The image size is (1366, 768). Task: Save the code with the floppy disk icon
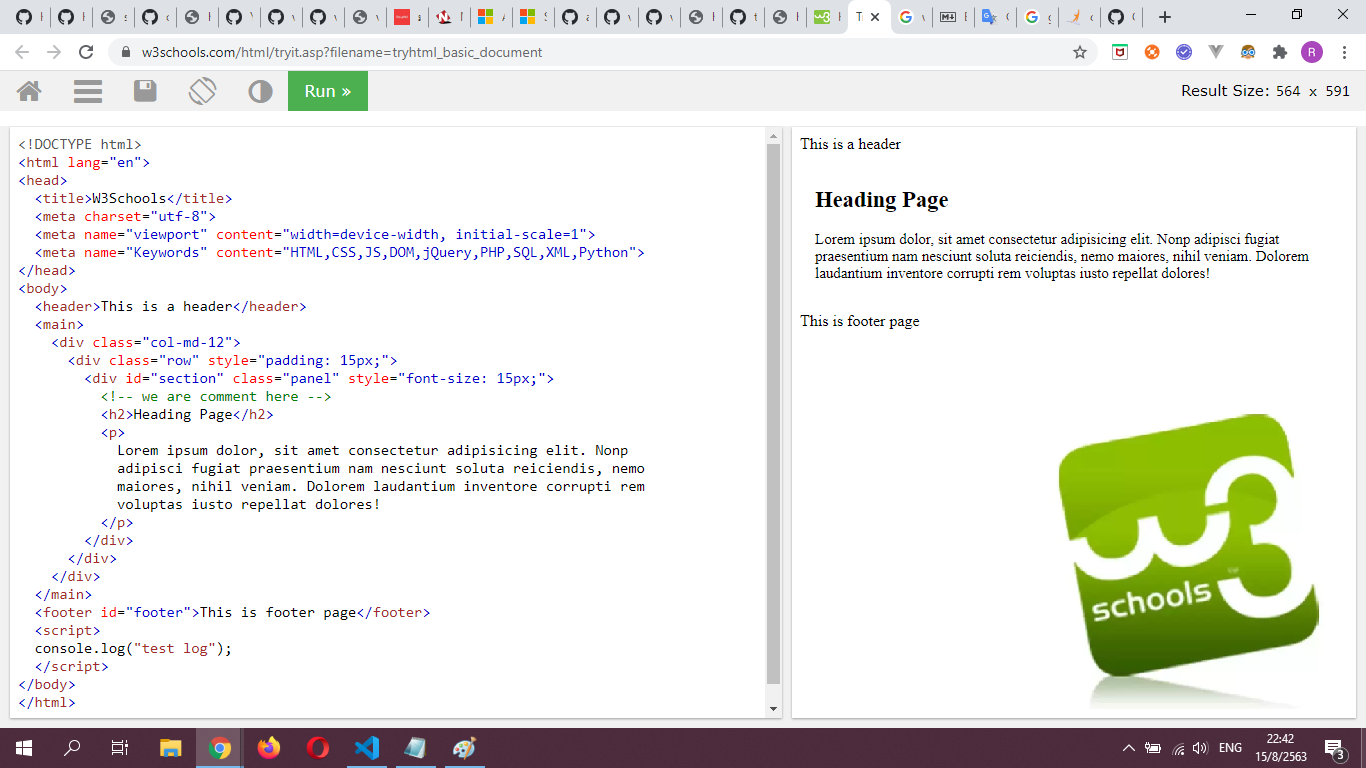145,92
